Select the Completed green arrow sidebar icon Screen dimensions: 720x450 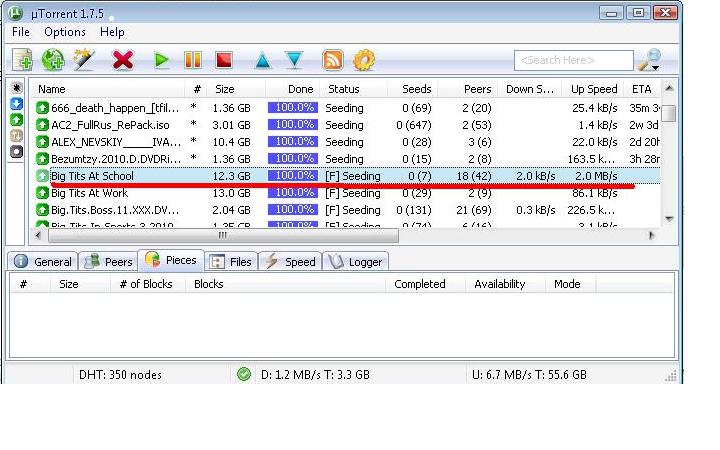(x=17, y=120)
